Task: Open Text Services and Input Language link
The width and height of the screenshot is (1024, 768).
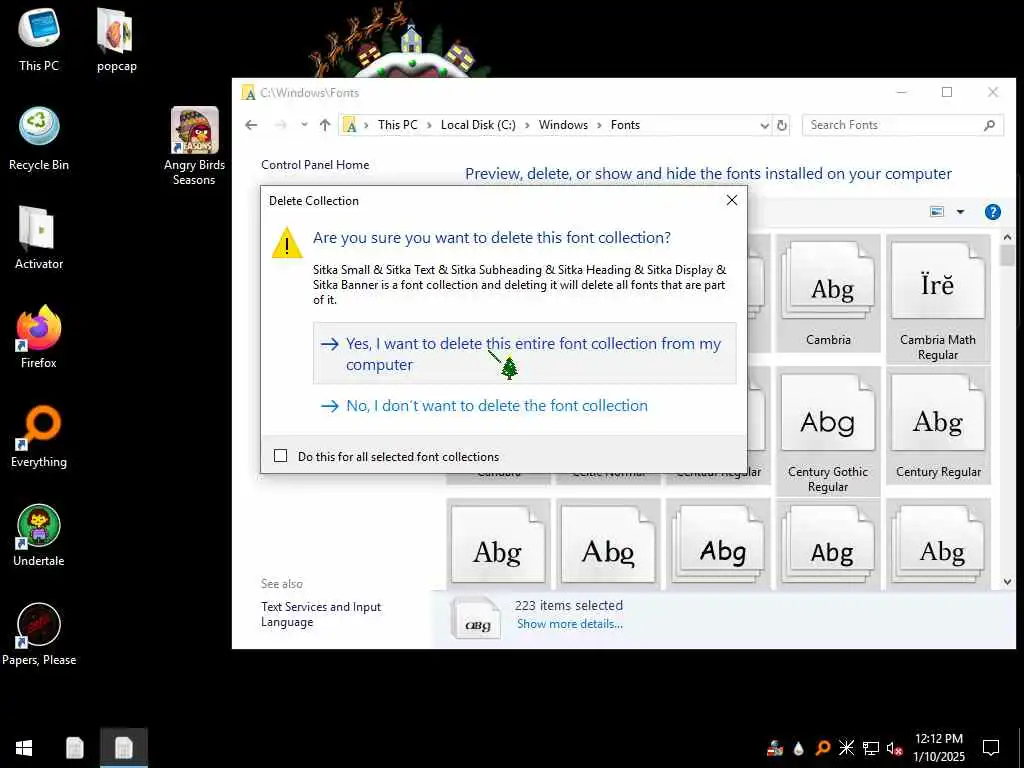Action: click(x=321, y=614)
